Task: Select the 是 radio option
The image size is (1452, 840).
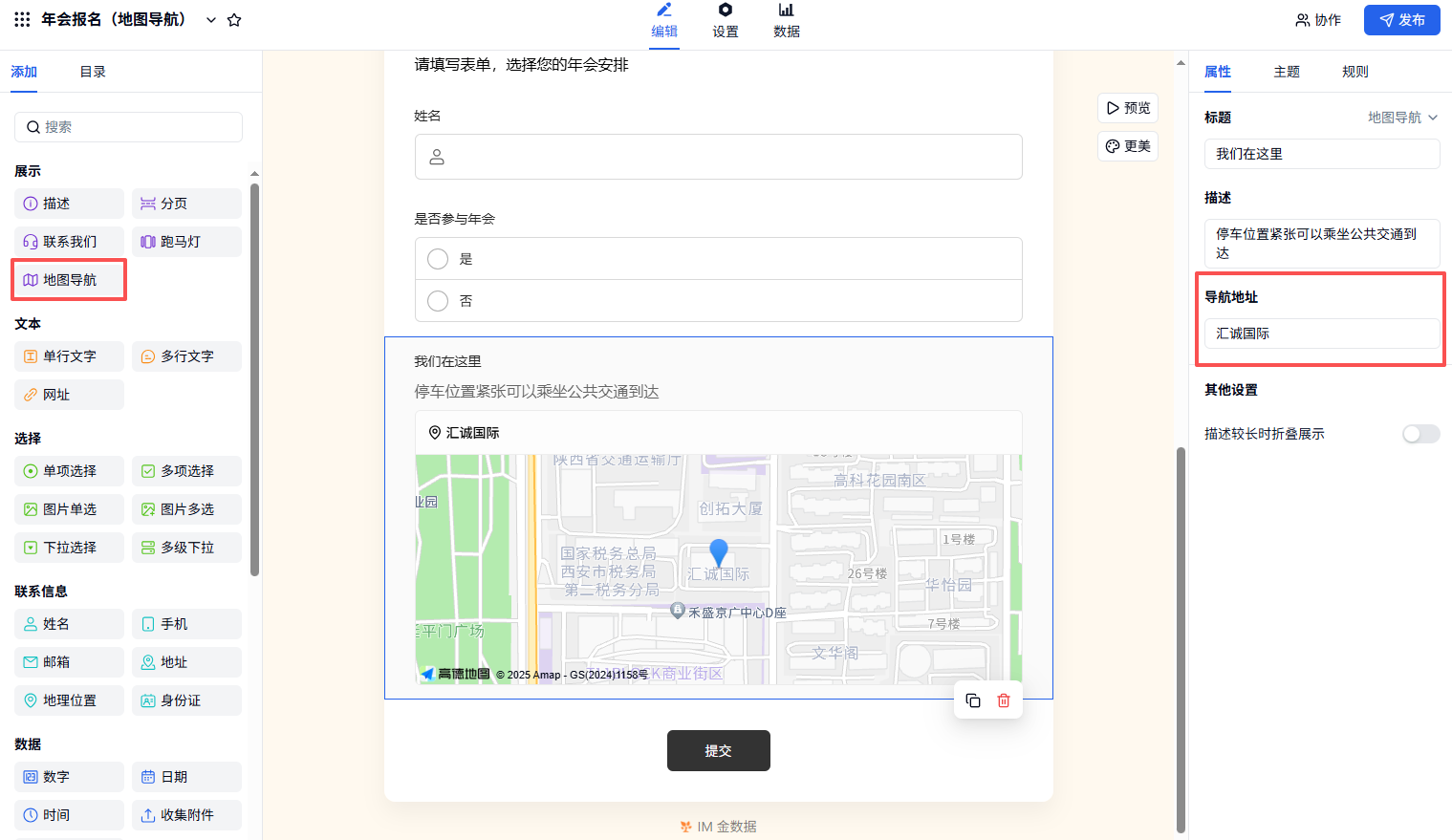Action: [438, 259]
